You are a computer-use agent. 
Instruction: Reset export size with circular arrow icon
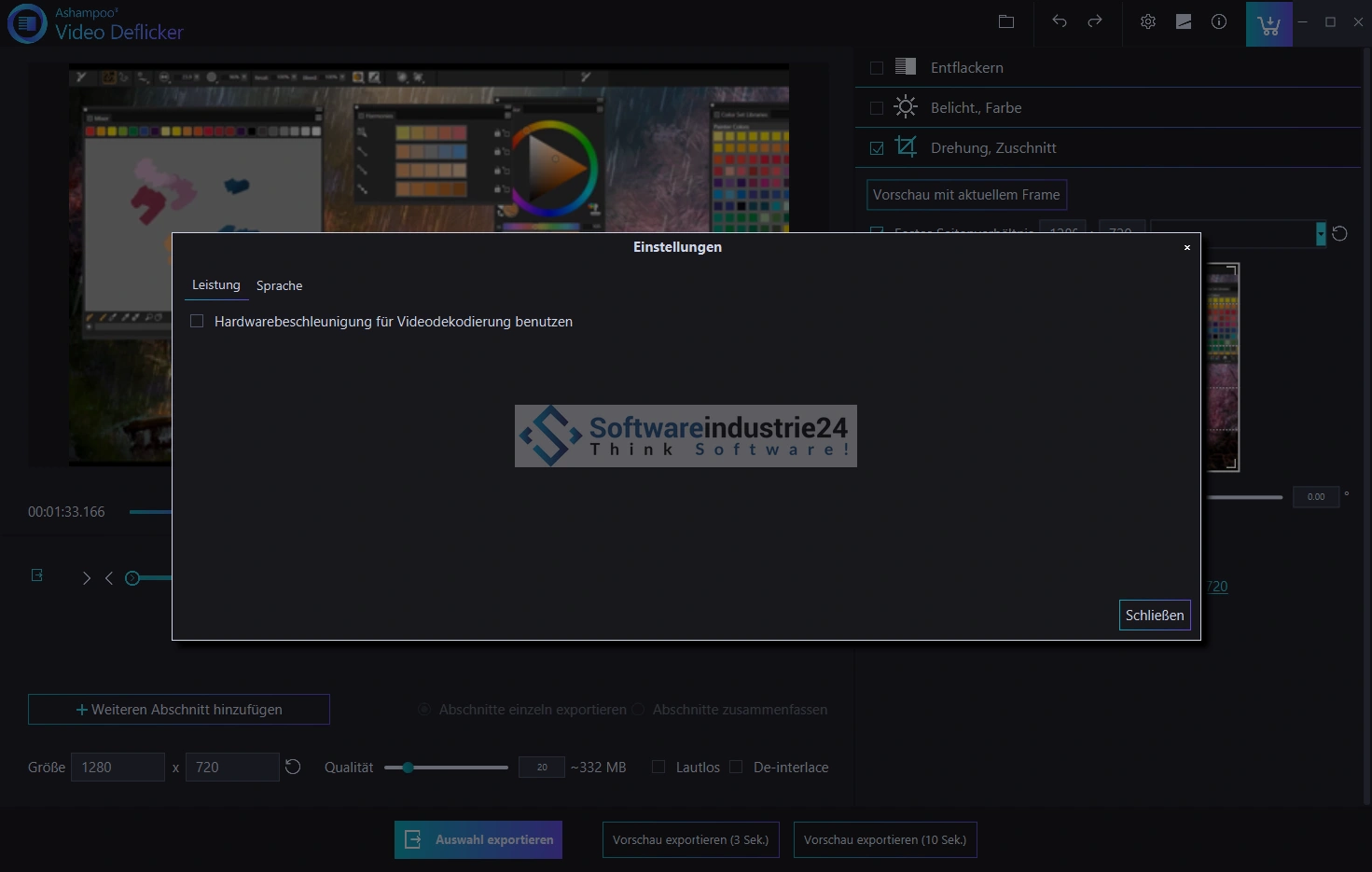pos(293,767)
